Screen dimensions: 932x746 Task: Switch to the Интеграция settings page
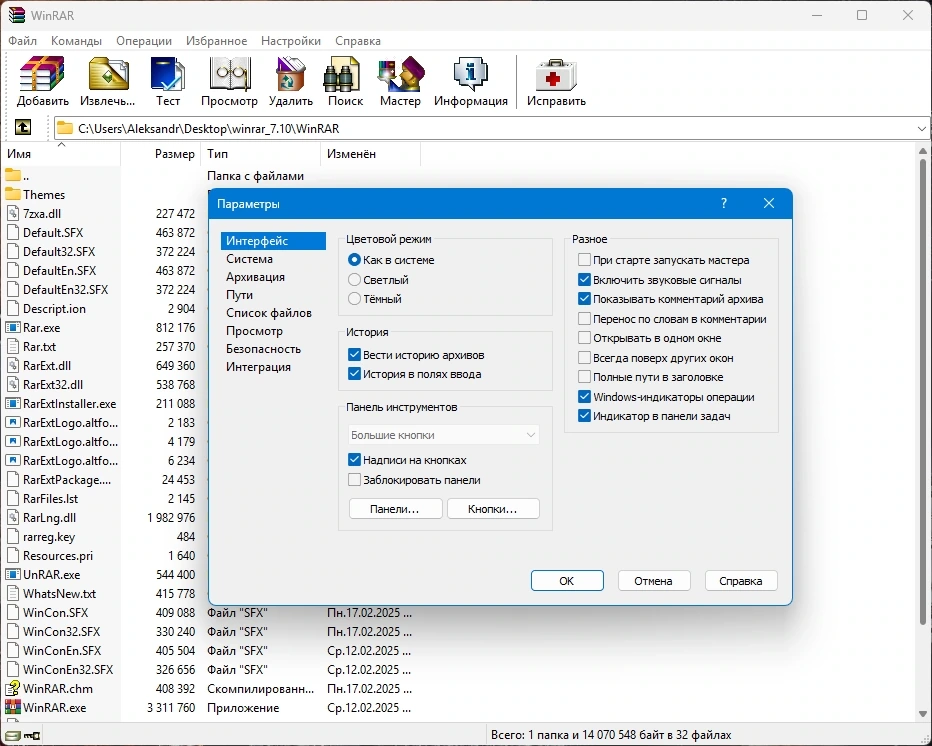(258, 367)
